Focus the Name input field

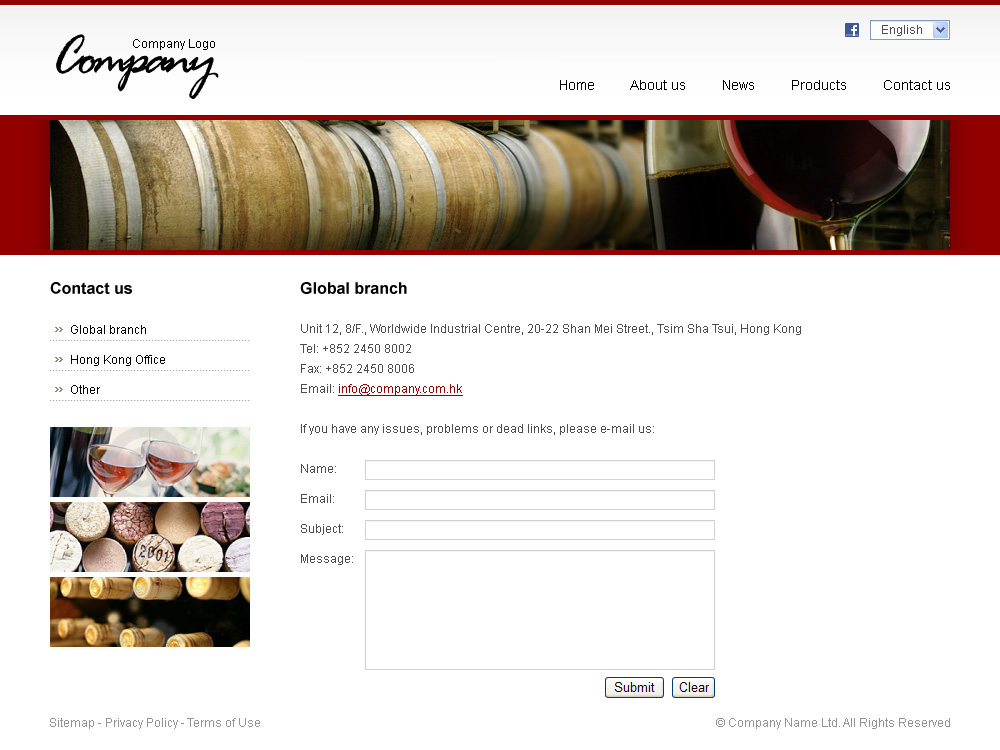click(540, 470)
